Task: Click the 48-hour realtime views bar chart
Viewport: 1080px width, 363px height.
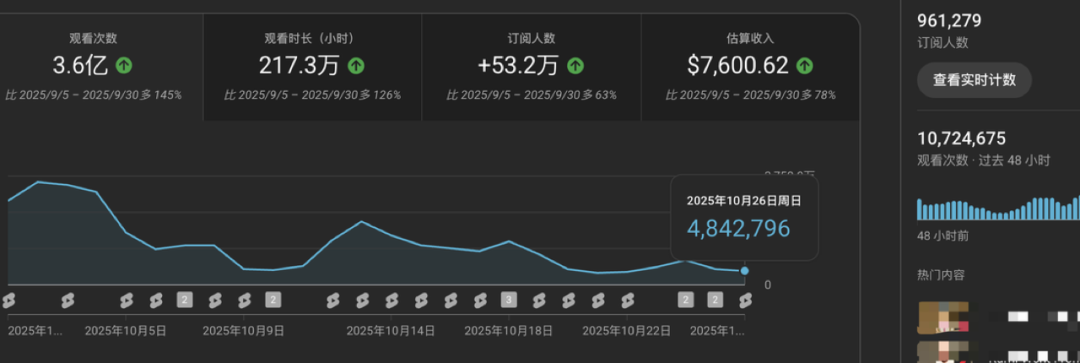Action: (x=999, y=208)
